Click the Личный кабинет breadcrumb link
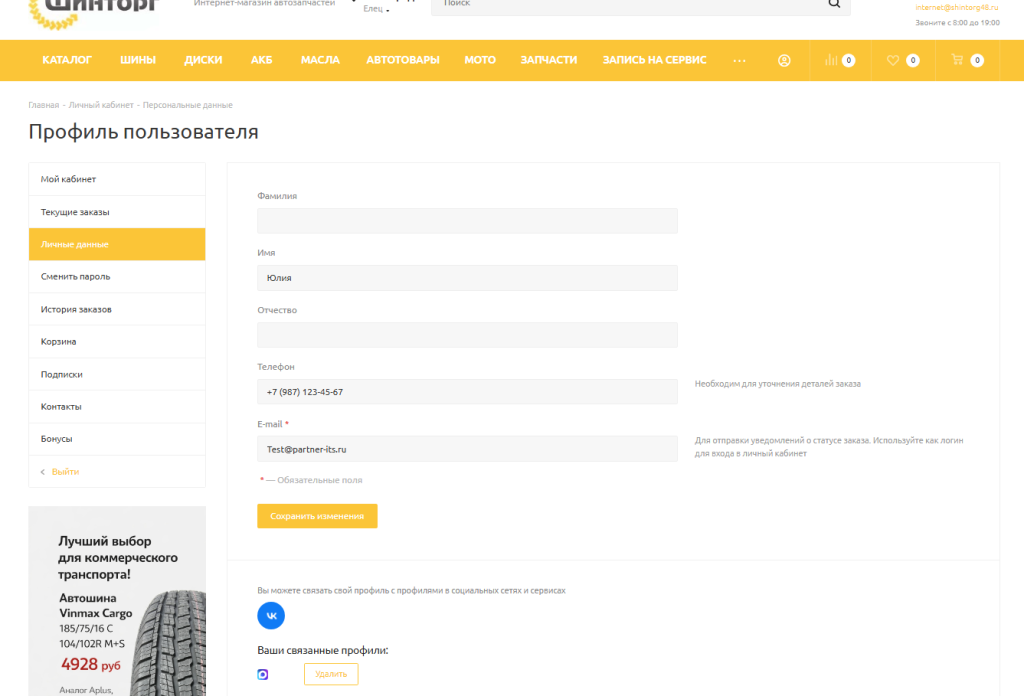Viewport: 1024px width, 696px height. pyautogui.click(x=101, y=105)
